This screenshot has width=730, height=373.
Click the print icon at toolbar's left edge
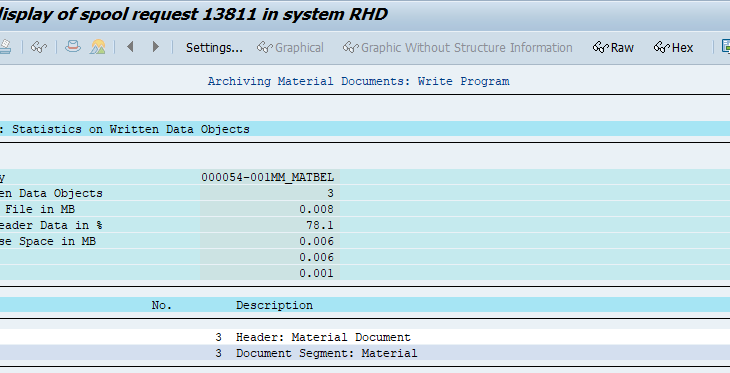5,47
